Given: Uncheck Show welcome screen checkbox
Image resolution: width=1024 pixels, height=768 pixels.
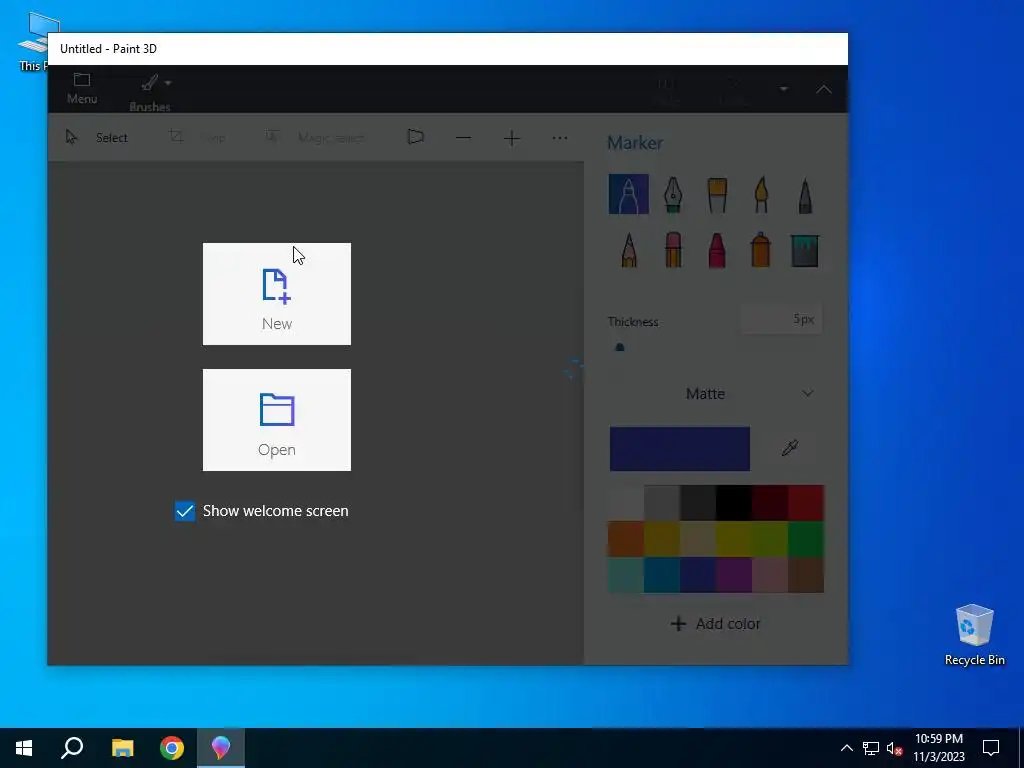Looking at the screenshot, I should point(185,511).
